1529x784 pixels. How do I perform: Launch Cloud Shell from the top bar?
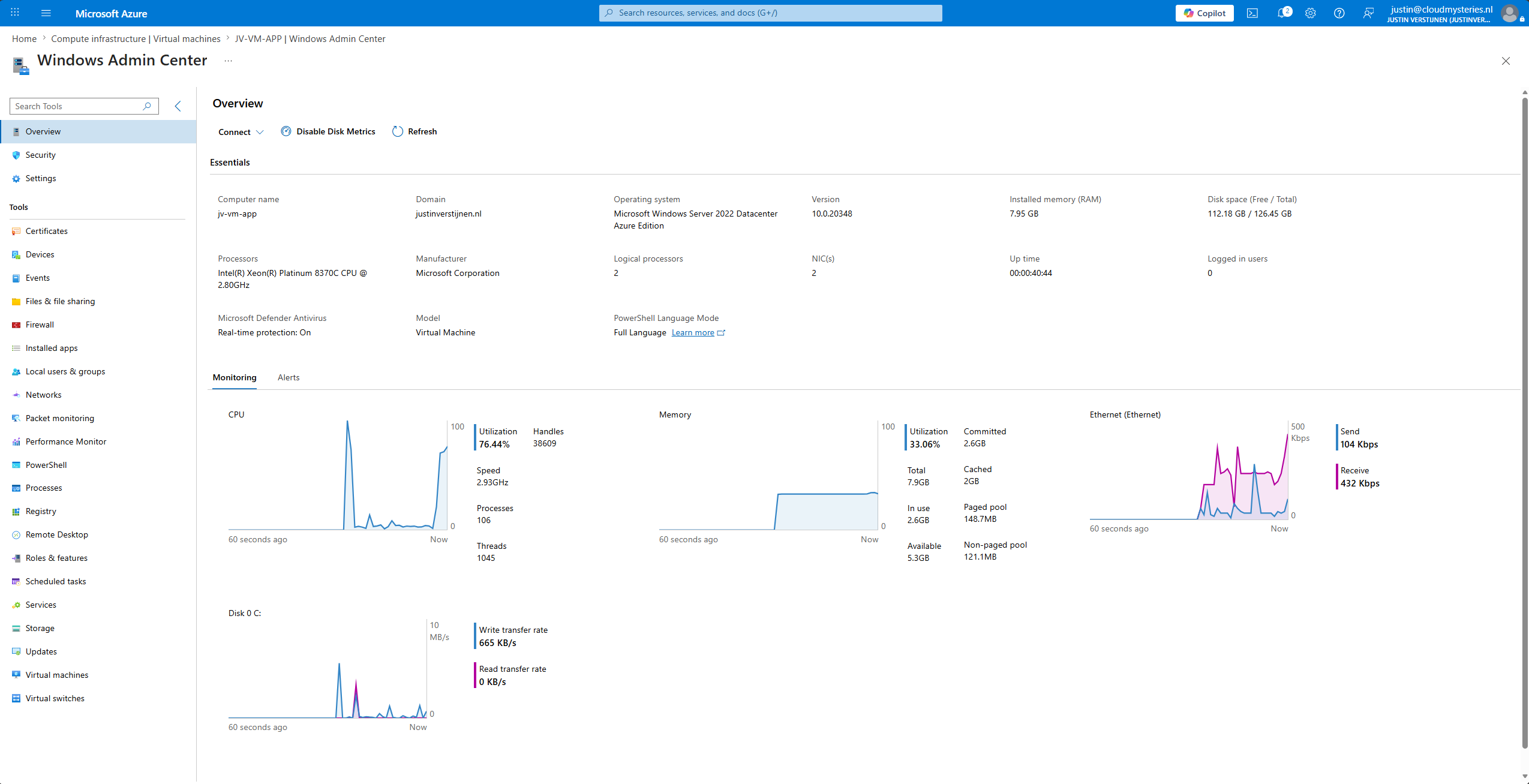[1252, 13]
